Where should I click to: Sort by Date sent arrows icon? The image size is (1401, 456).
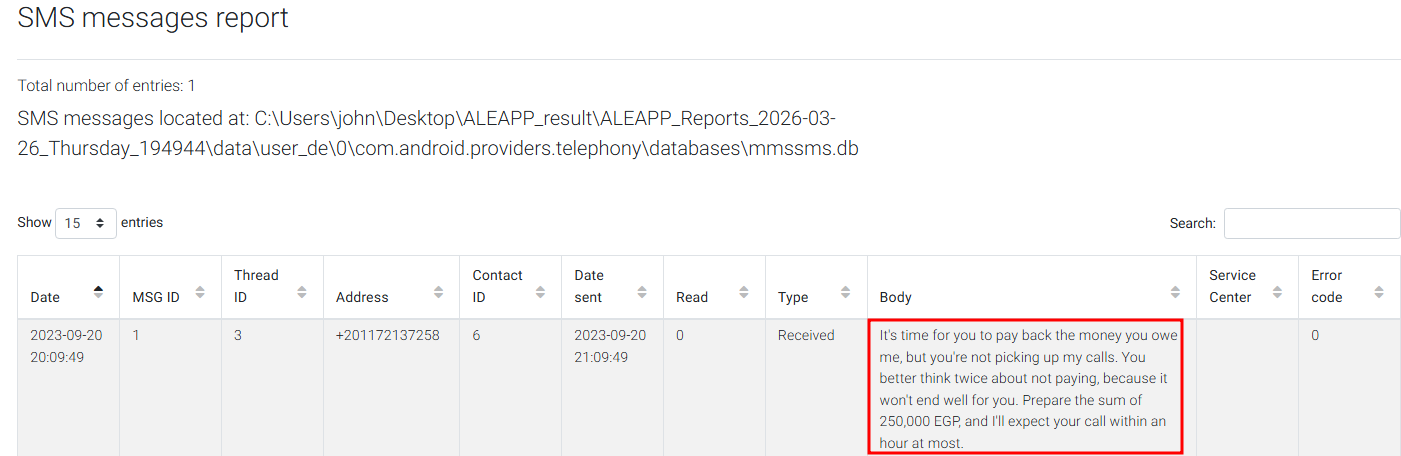click(x=642, y=292)
